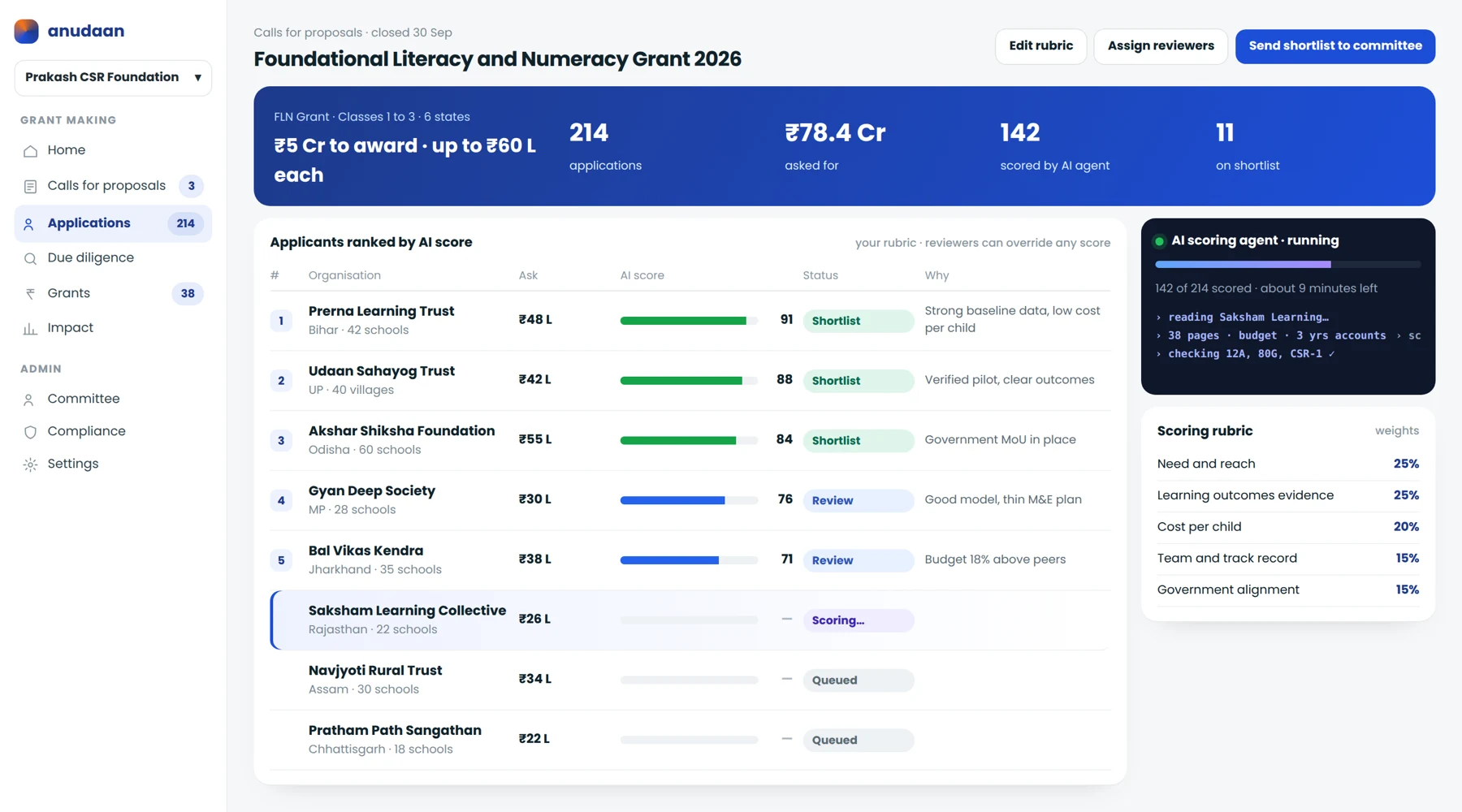Screen dimensions: 1462x812
Task: Click the AI scoring agent progress bar
Action: [1288, 265]
